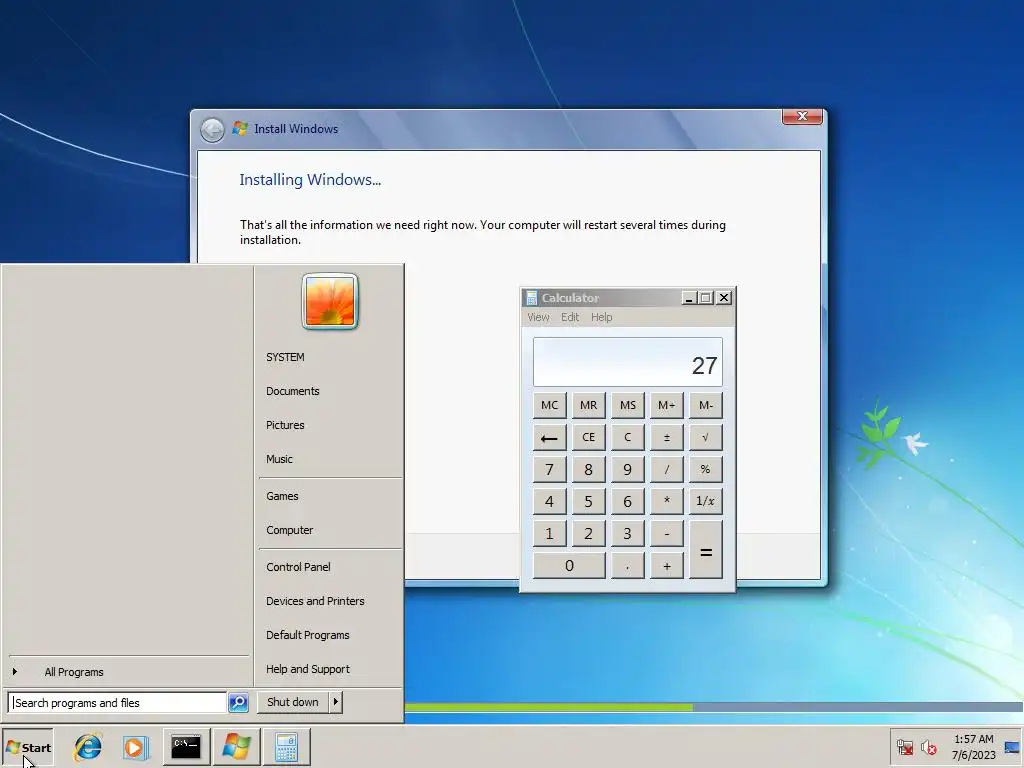Viewport: 1024px width, 768px height.
Task: Minimize the Calculator window
Action: (x=688, y=298)
